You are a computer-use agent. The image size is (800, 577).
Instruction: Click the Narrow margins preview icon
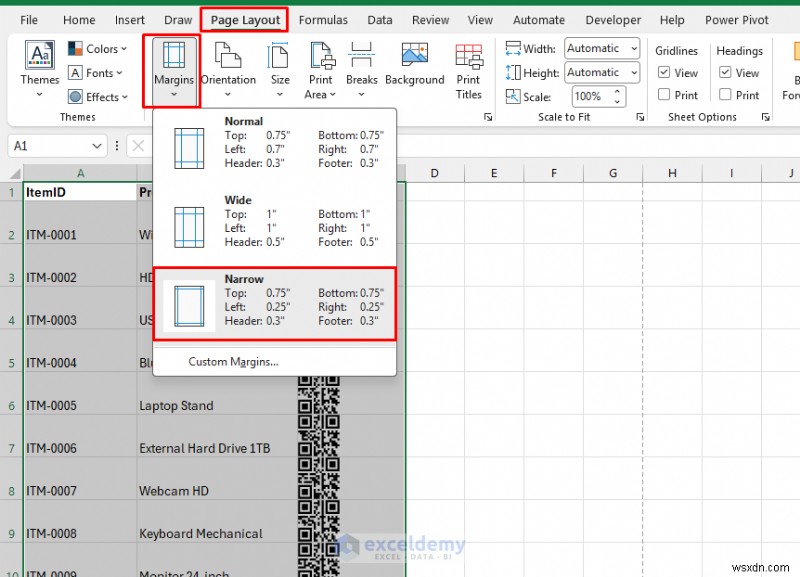[x=189, y=306]
